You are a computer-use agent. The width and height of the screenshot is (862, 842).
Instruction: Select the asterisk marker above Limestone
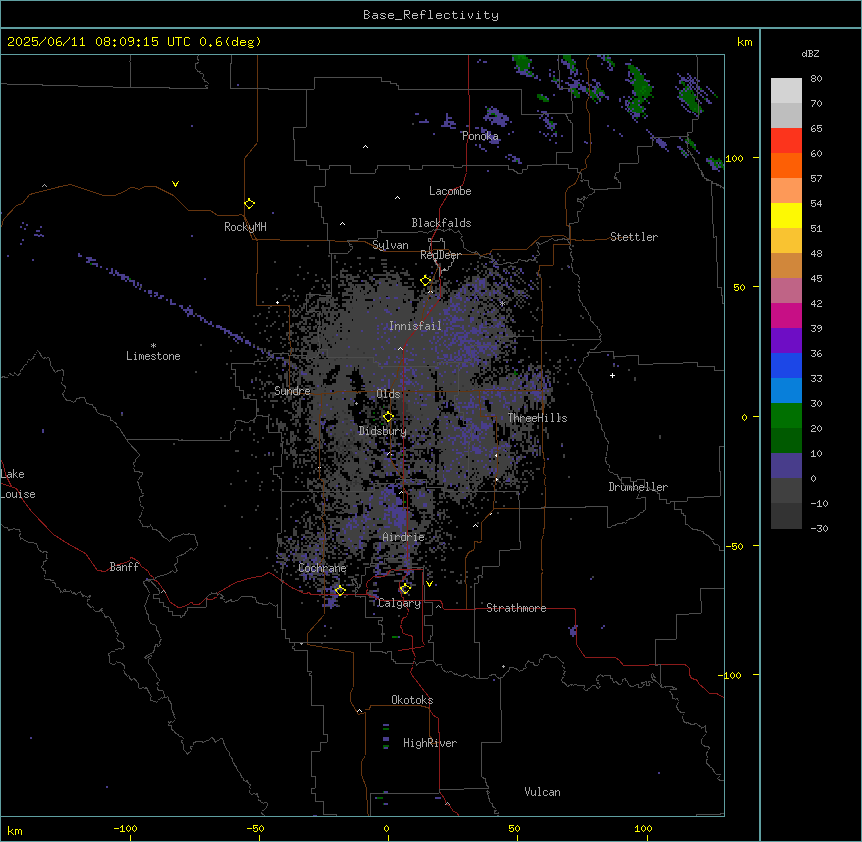[x=153, y=345]
